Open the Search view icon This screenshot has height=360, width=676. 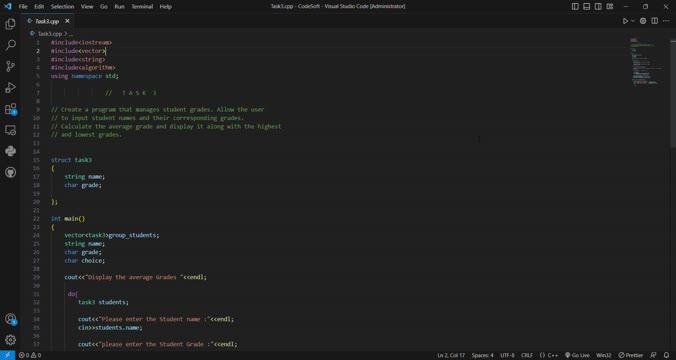pyautogui.click(x=10, y=45)
